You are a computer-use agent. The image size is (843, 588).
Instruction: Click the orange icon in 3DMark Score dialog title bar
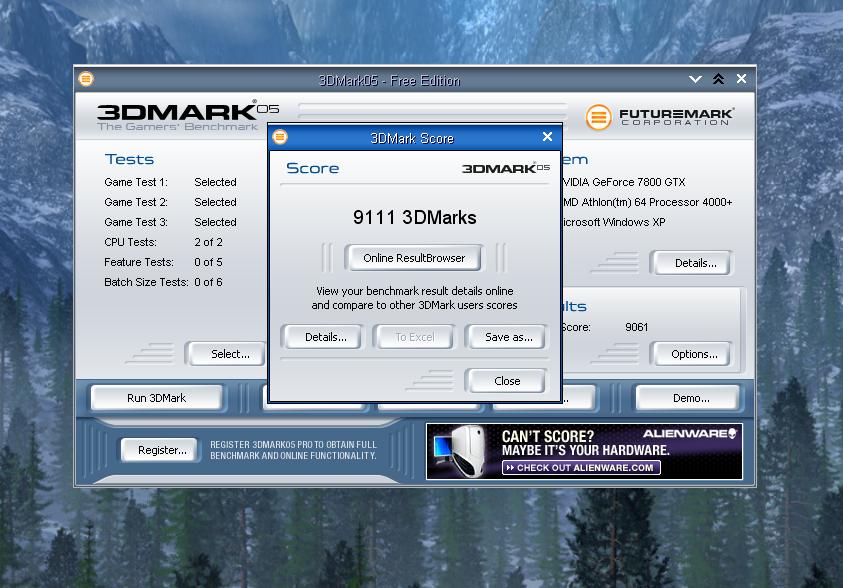[280, 137]
